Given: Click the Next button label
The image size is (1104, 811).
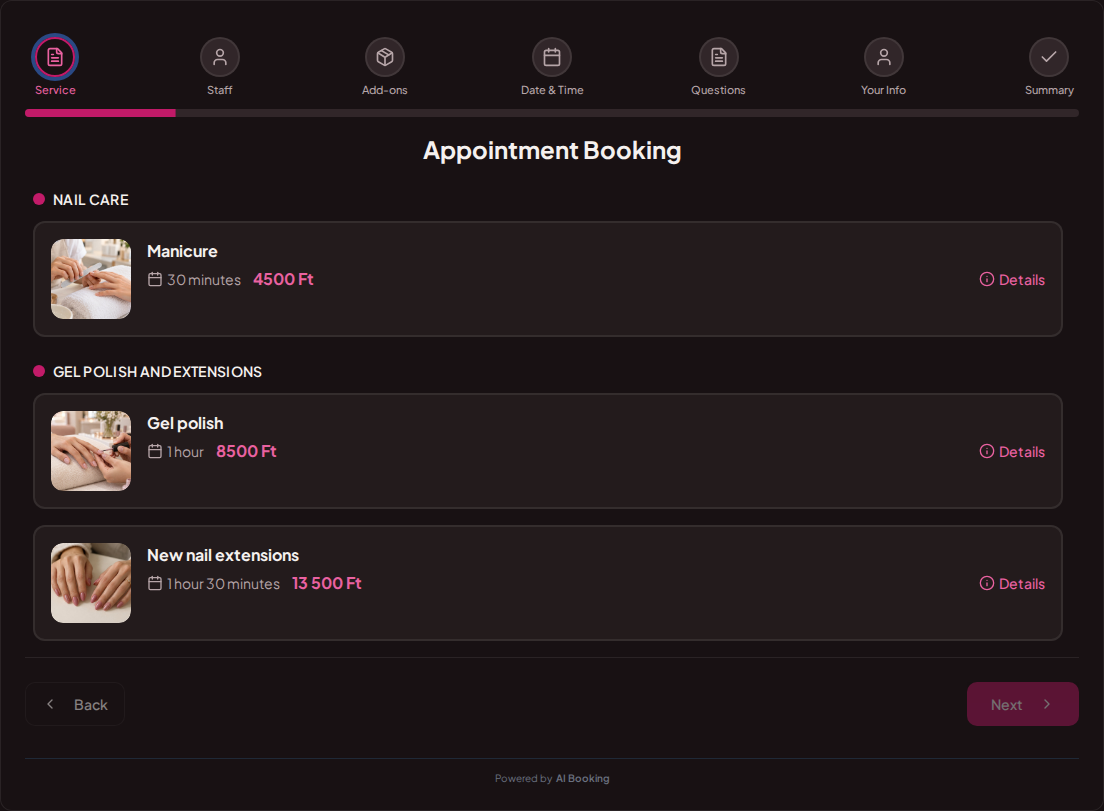Looking at the screenshot, I should (1006, 705).
